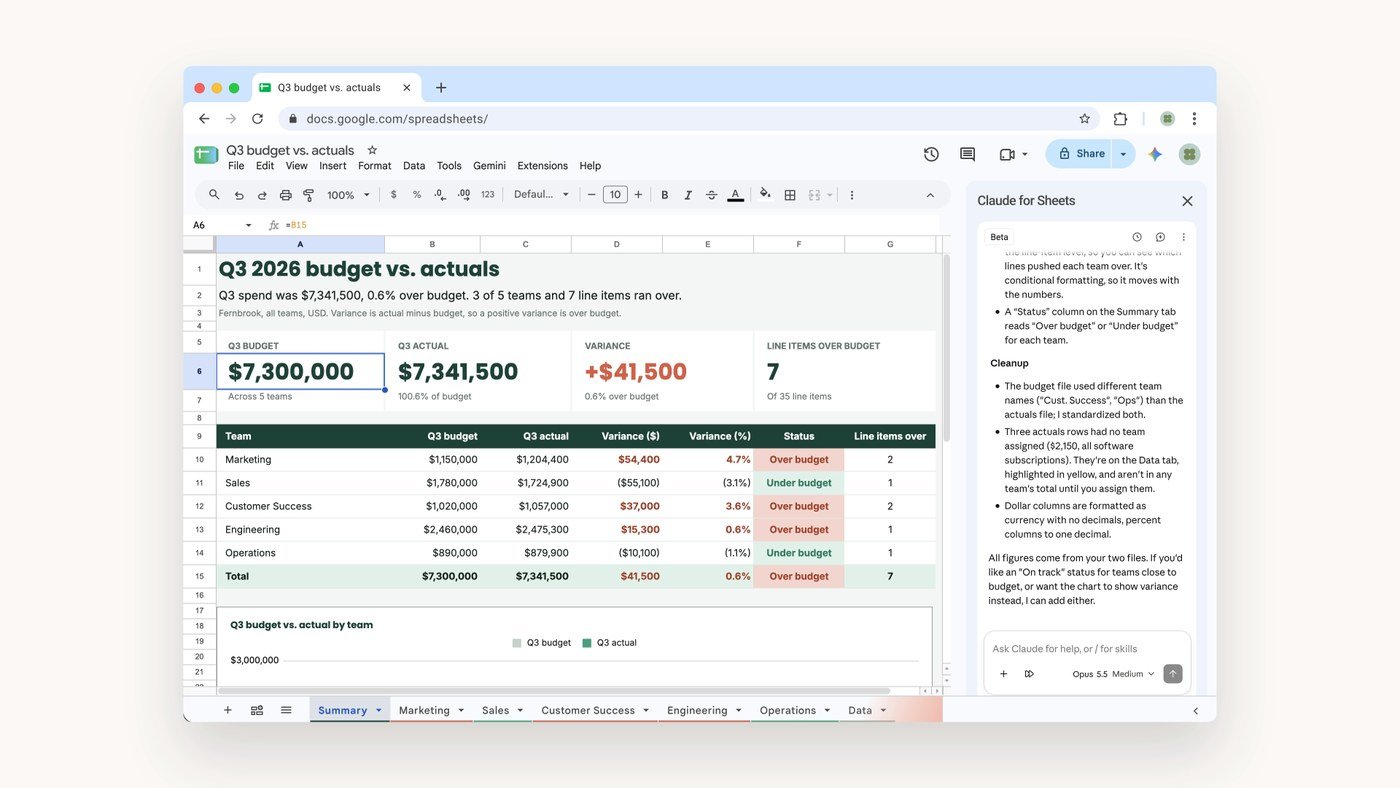Open the Medium effort dropdown in Claude
This screenshot has height=788, width=1400.
click(x=1133, y=674)
